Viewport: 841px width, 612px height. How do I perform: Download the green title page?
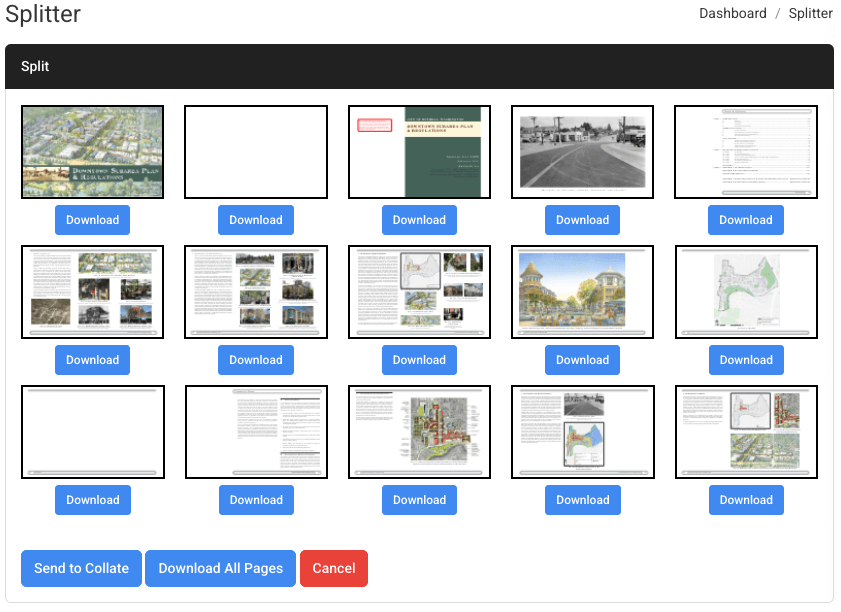419,220
